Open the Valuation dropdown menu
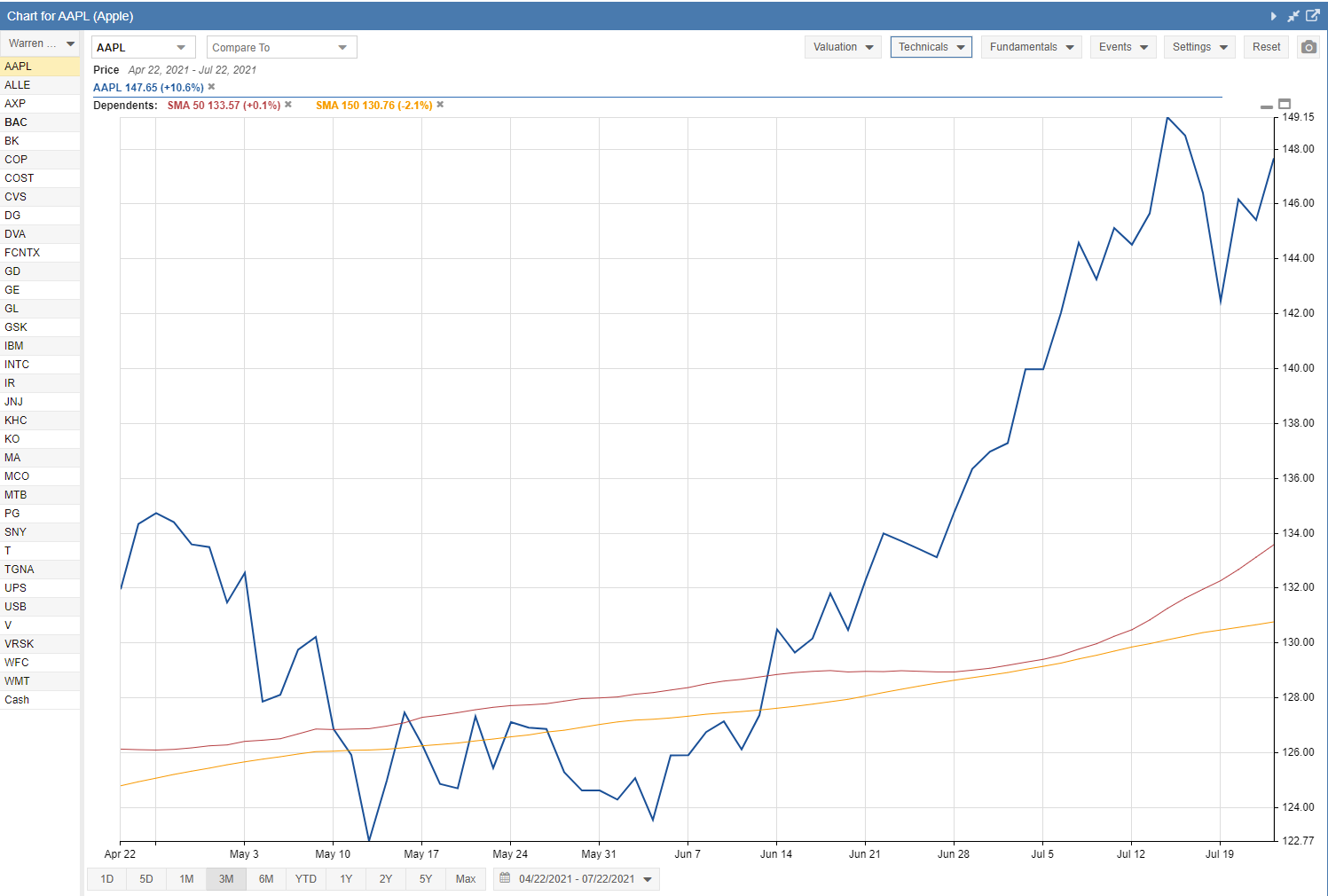 pyautogui.click(x=843, y=47)
